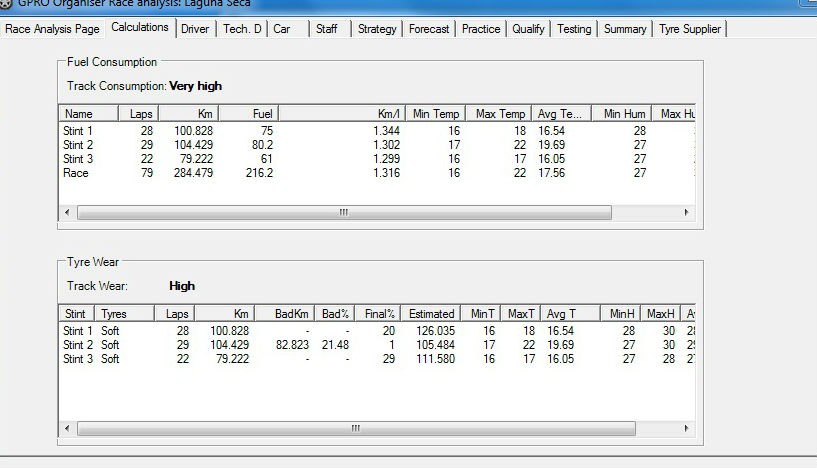Open the Tech. D tab
This screenshot has width=817, height=468.
[242, 29]
